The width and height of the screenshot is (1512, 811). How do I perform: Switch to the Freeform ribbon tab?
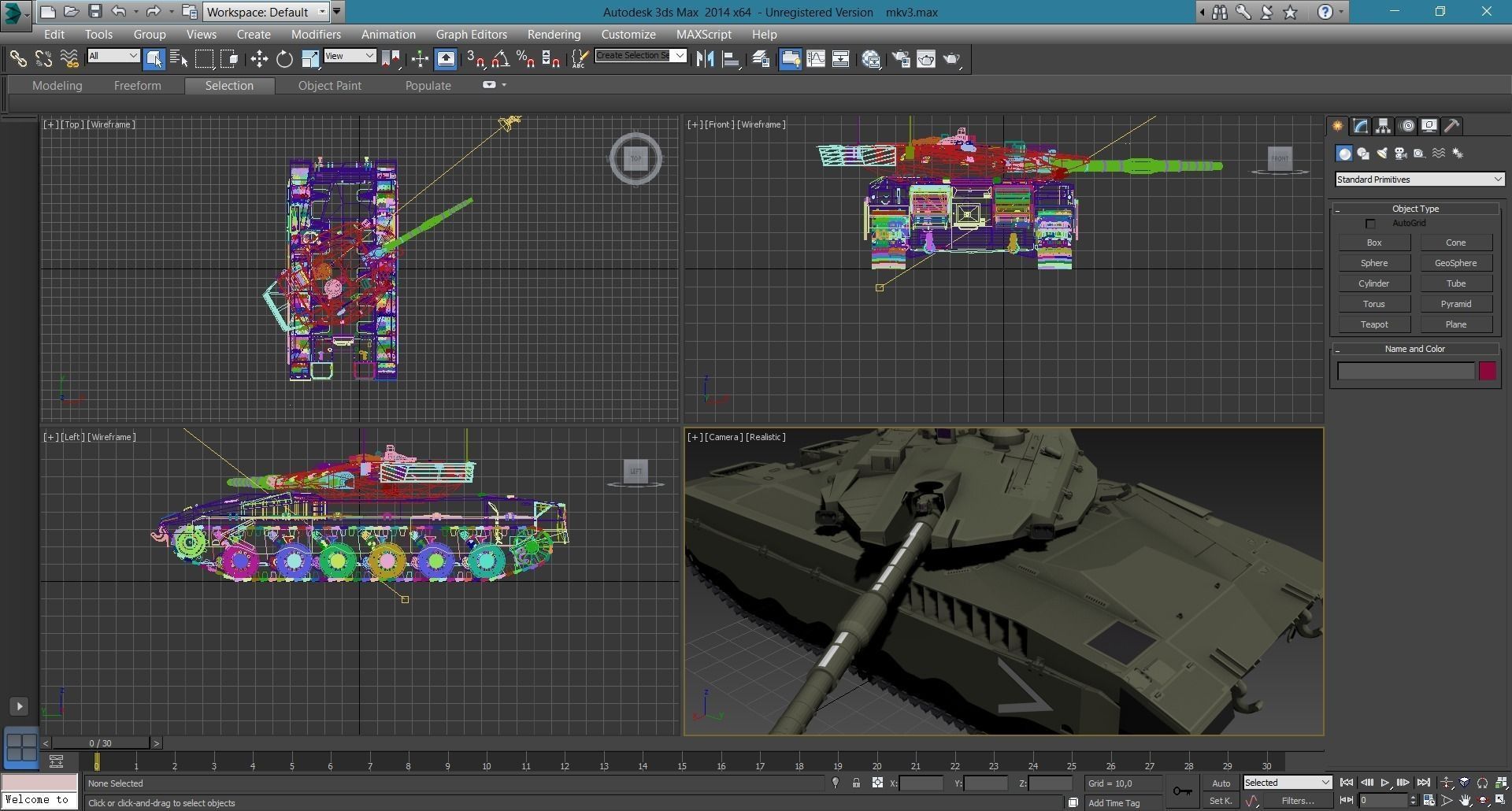tap(137, 86)
